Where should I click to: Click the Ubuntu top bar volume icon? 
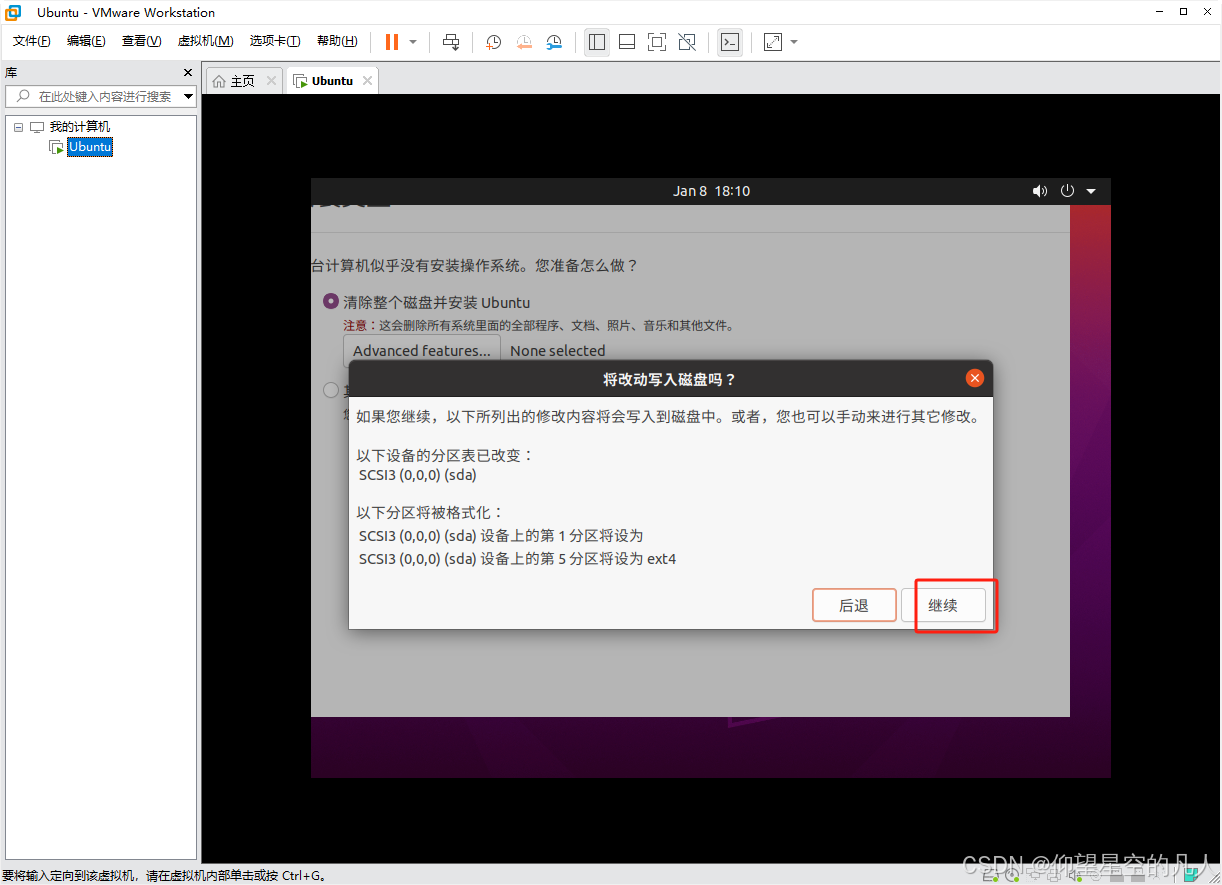click(1040, 191)
